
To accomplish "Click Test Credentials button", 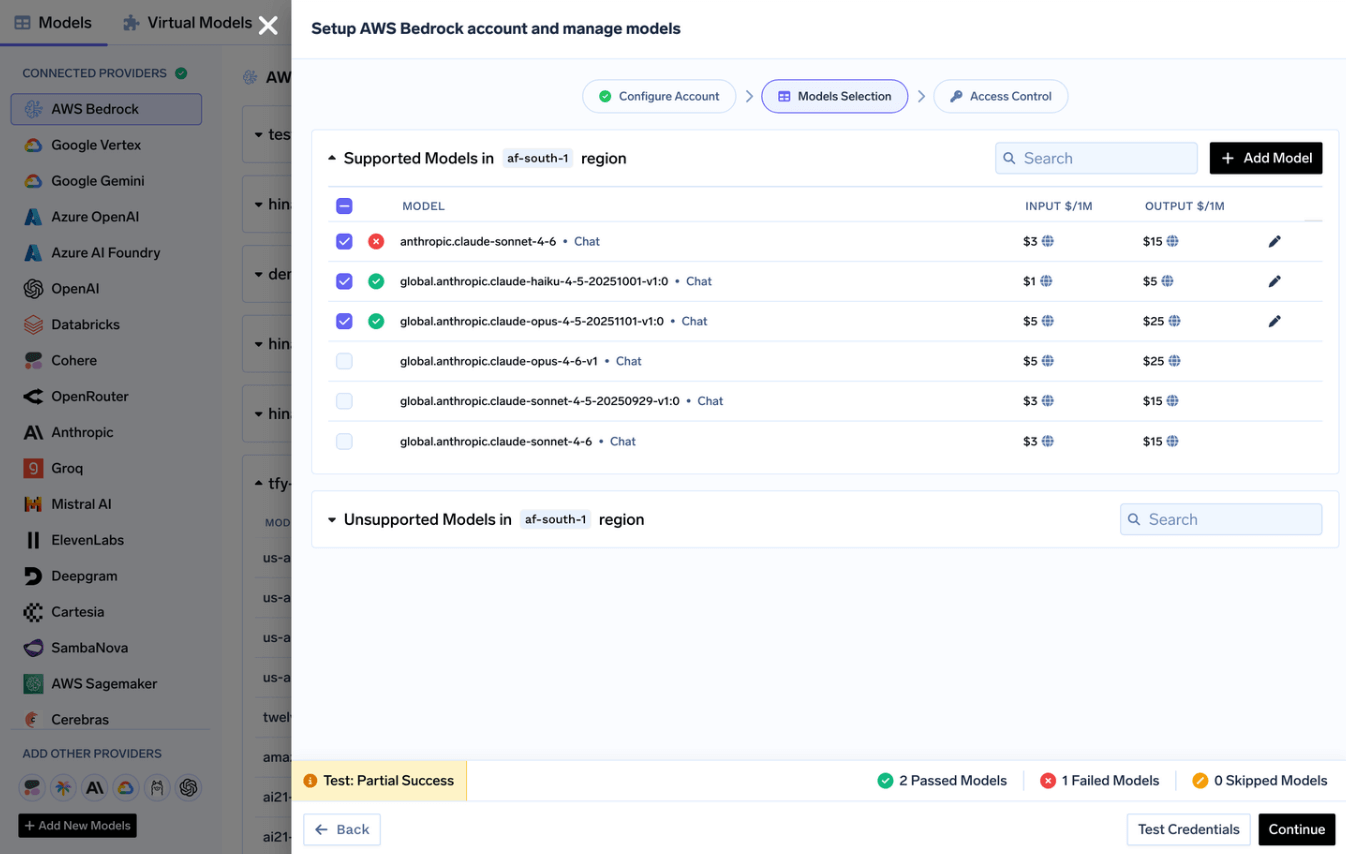I will 1188,829.
